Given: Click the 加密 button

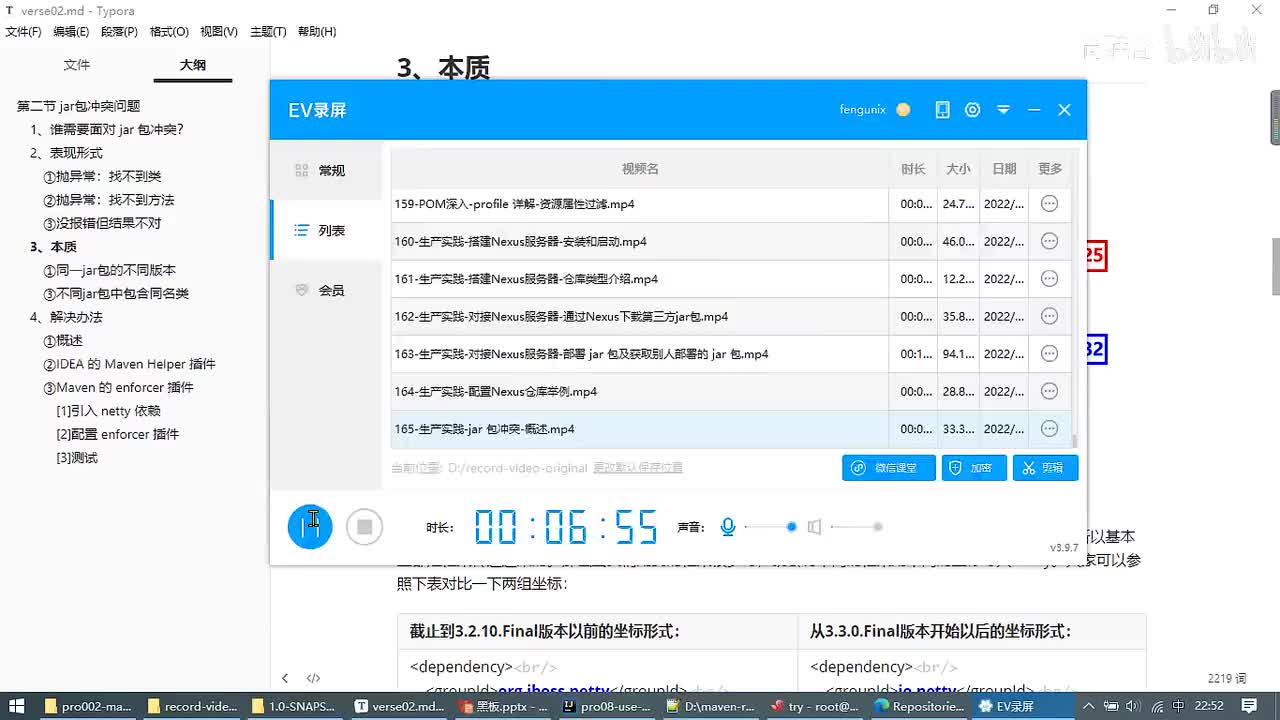Looking at the screenshot, I should [x=974, y=468].
